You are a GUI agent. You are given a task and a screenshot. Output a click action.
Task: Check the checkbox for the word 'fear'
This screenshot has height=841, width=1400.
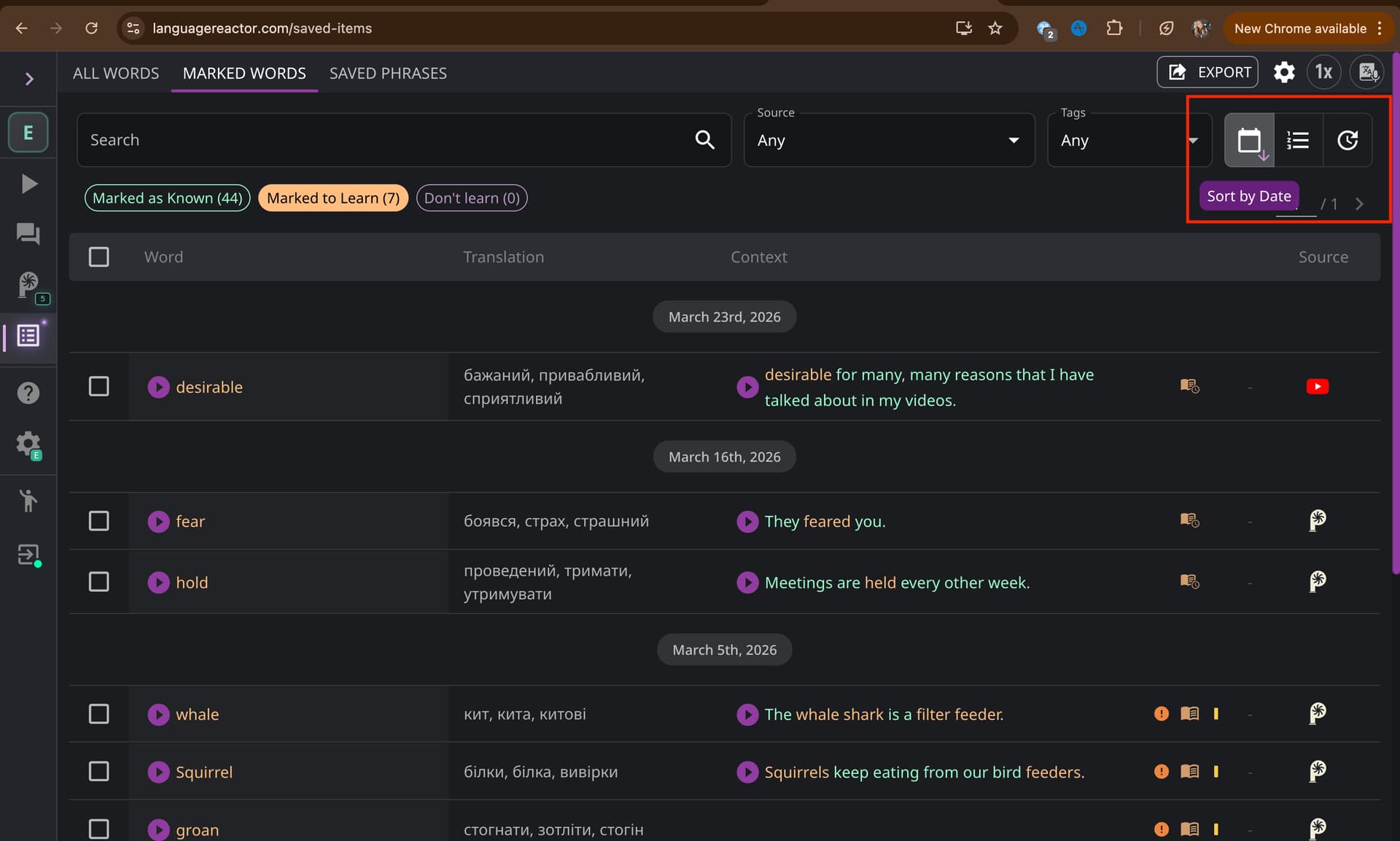pos(98,521)
